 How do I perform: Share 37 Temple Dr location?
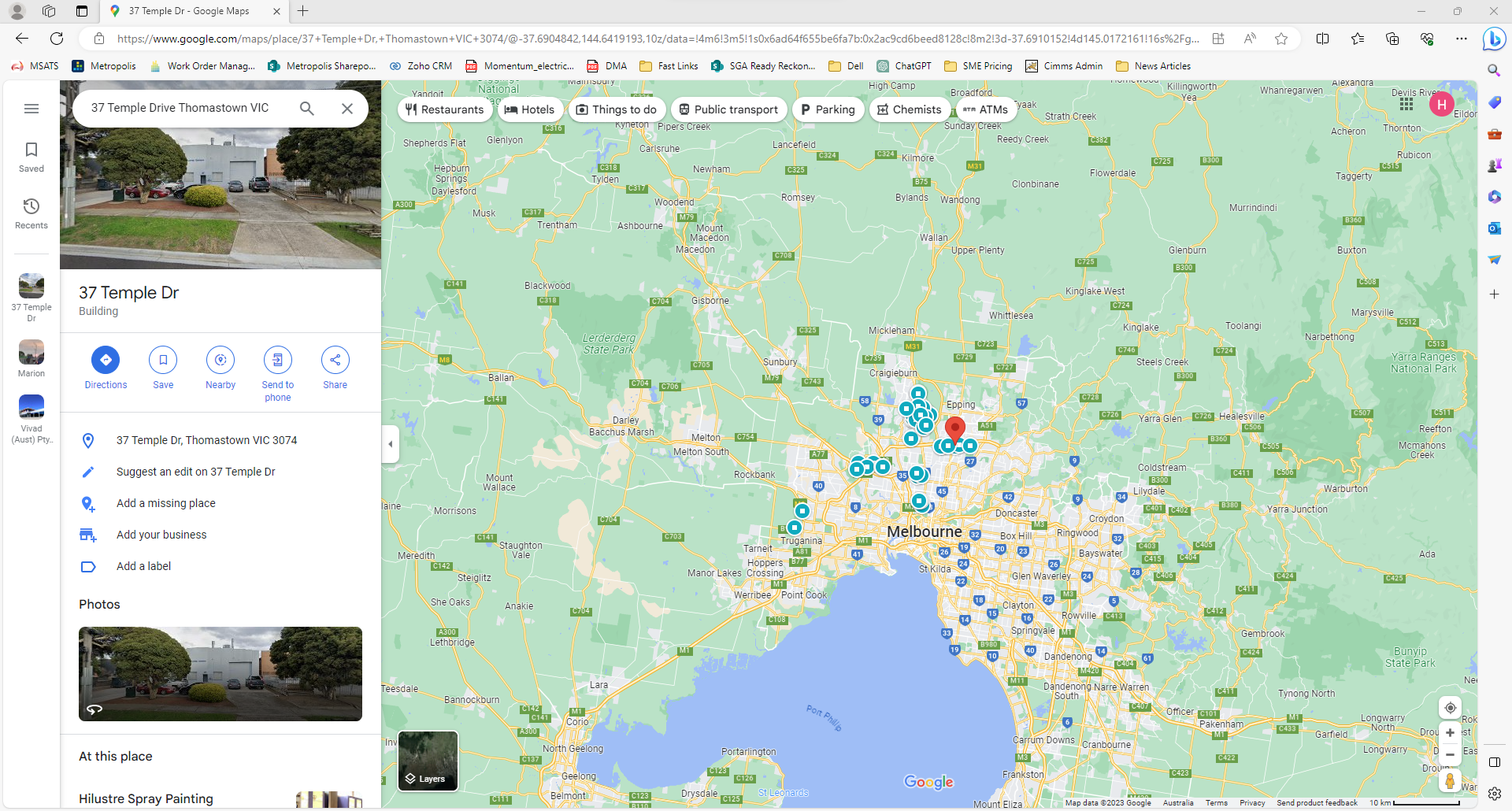click(335, 368)
